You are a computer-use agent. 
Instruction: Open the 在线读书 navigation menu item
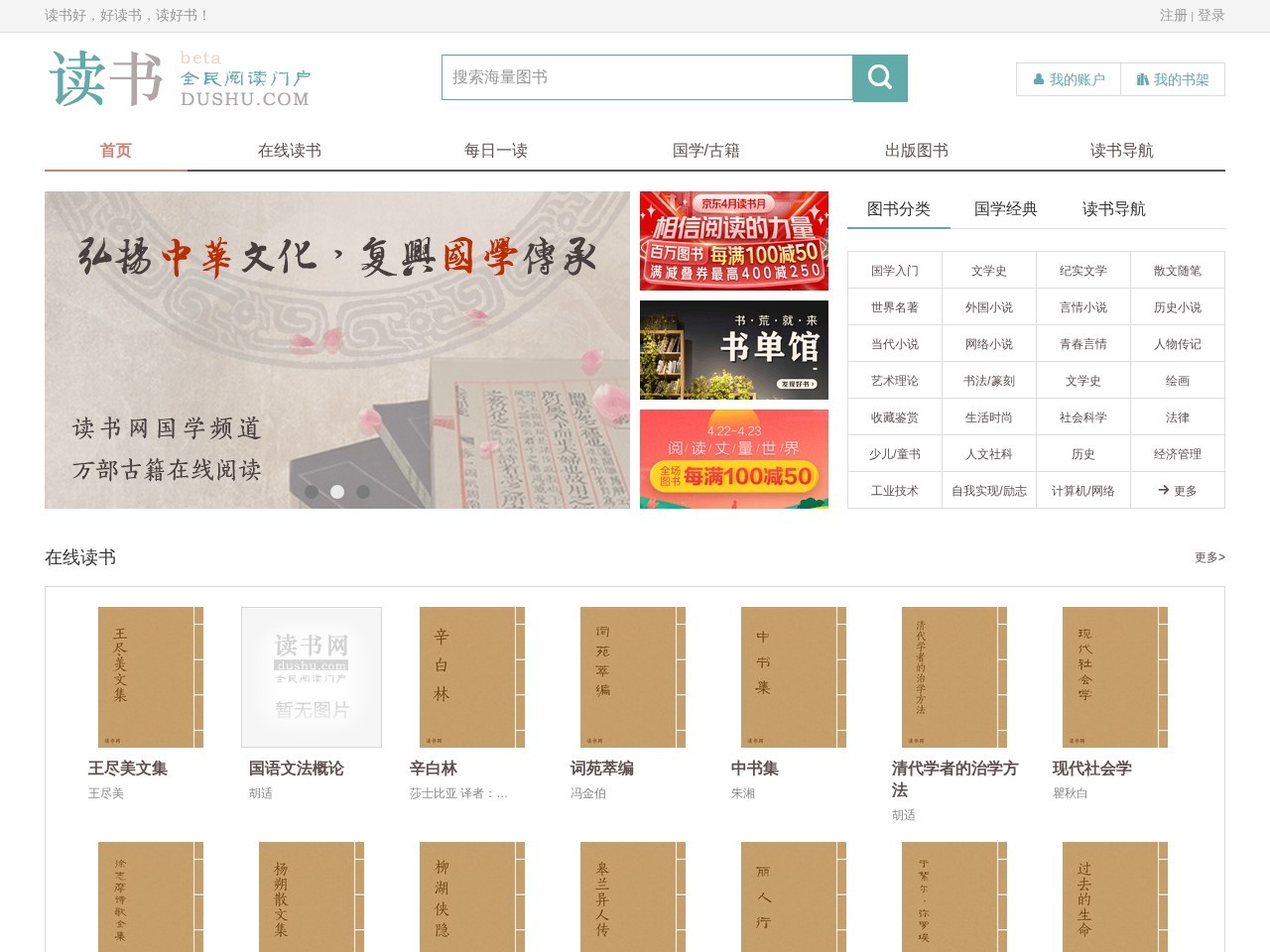[290, 151]
